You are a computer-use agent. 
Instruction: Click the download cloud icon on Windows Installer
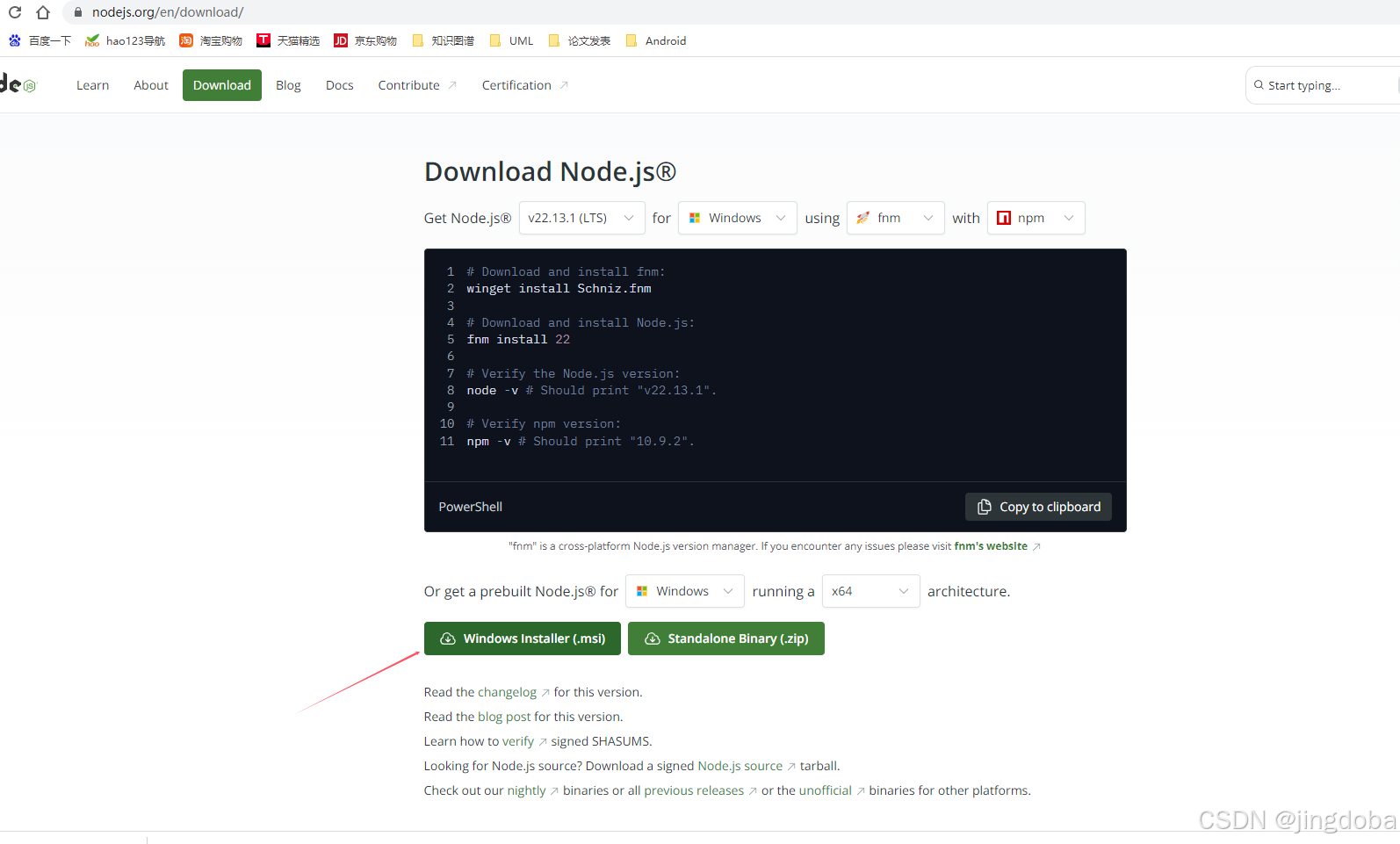447,638
